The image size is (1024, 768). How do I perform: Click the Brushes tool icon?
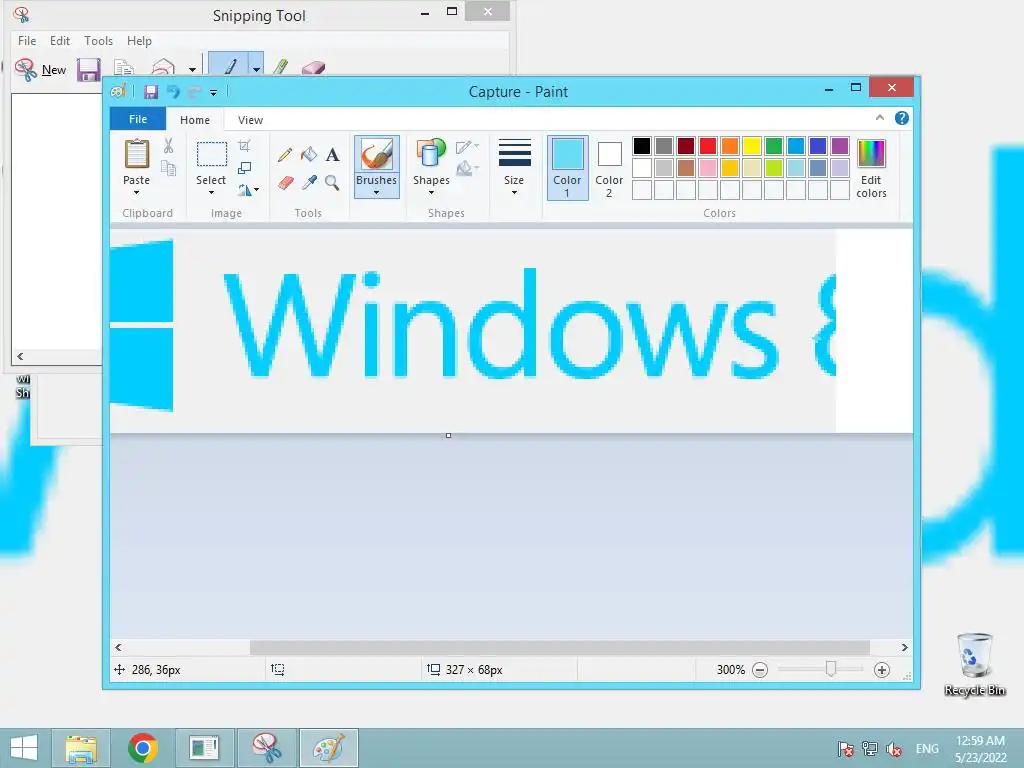pos(377,155)
